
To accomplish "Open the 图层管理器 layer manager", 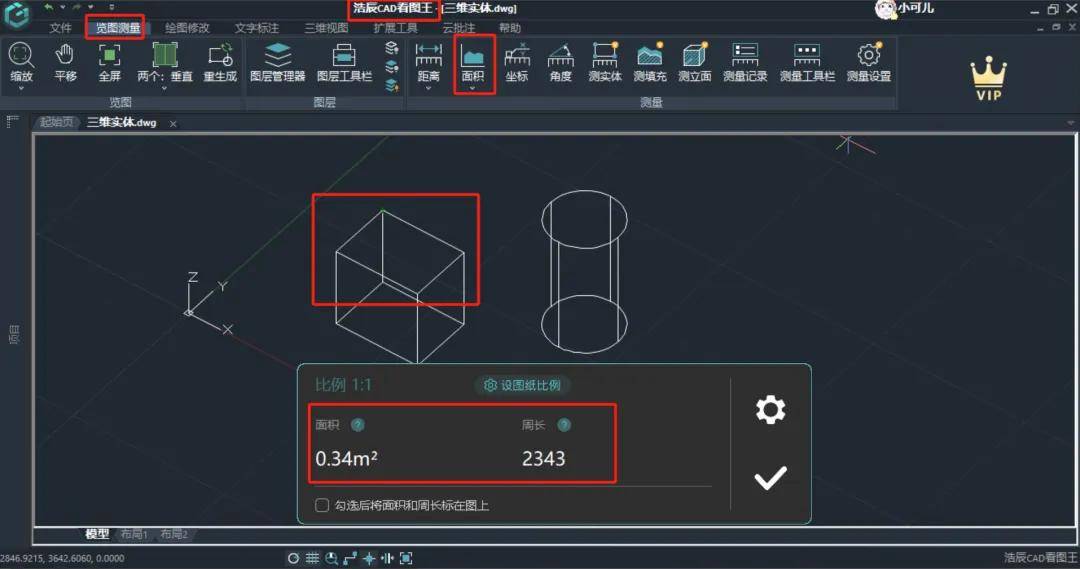I will point(278,62).
